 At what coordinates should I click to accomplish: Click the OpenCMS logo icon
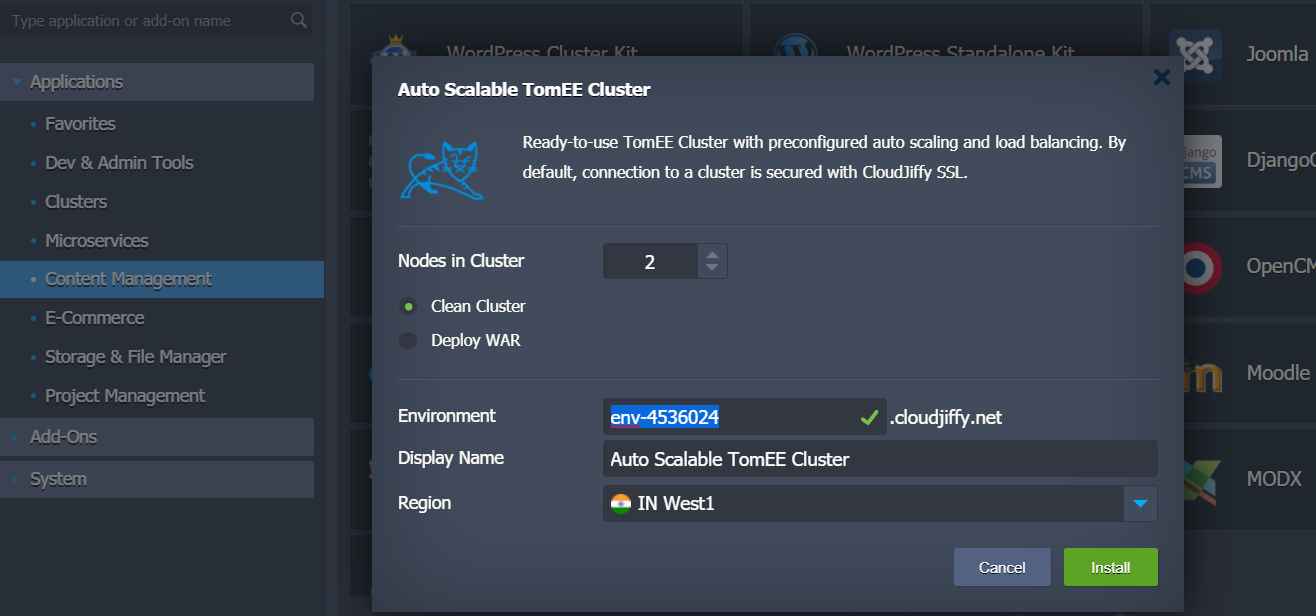[x=1200, y=267]
